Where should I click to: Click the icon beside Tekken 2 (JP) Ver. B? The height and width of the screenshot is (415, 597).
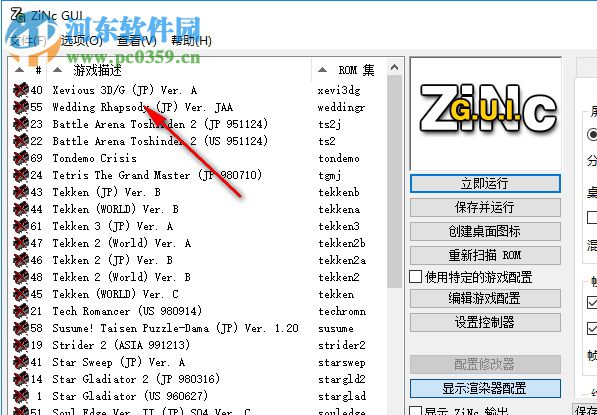pos(21,260)
